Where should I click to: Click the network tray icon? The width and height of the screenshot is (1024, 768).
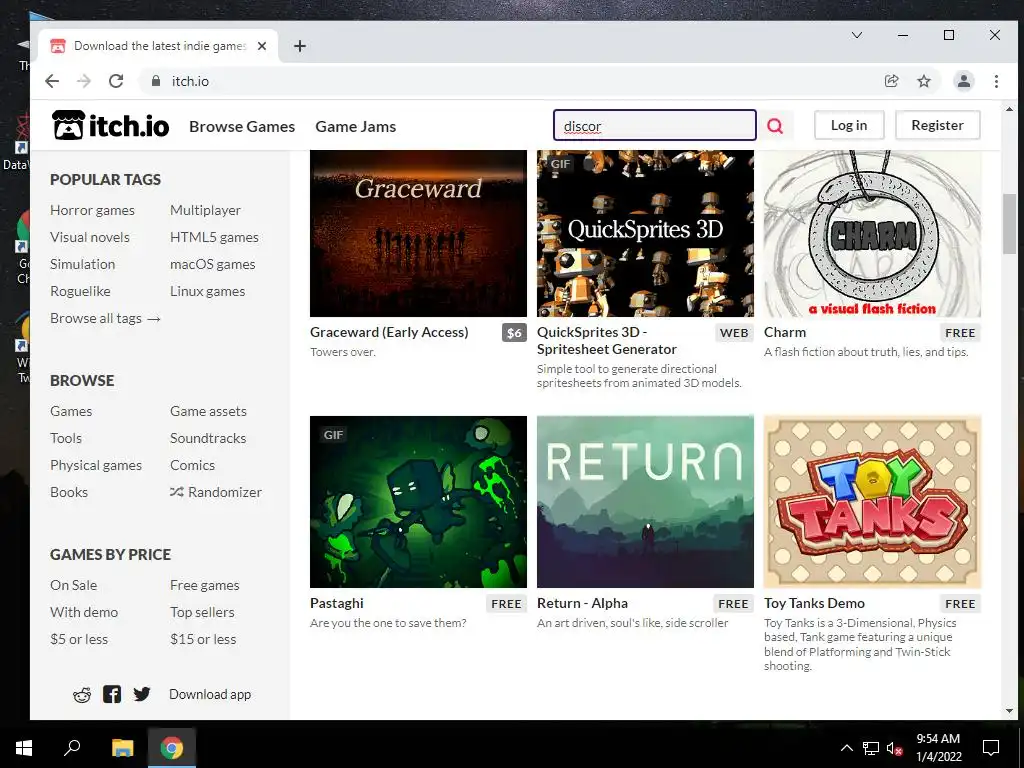point(871,748)
